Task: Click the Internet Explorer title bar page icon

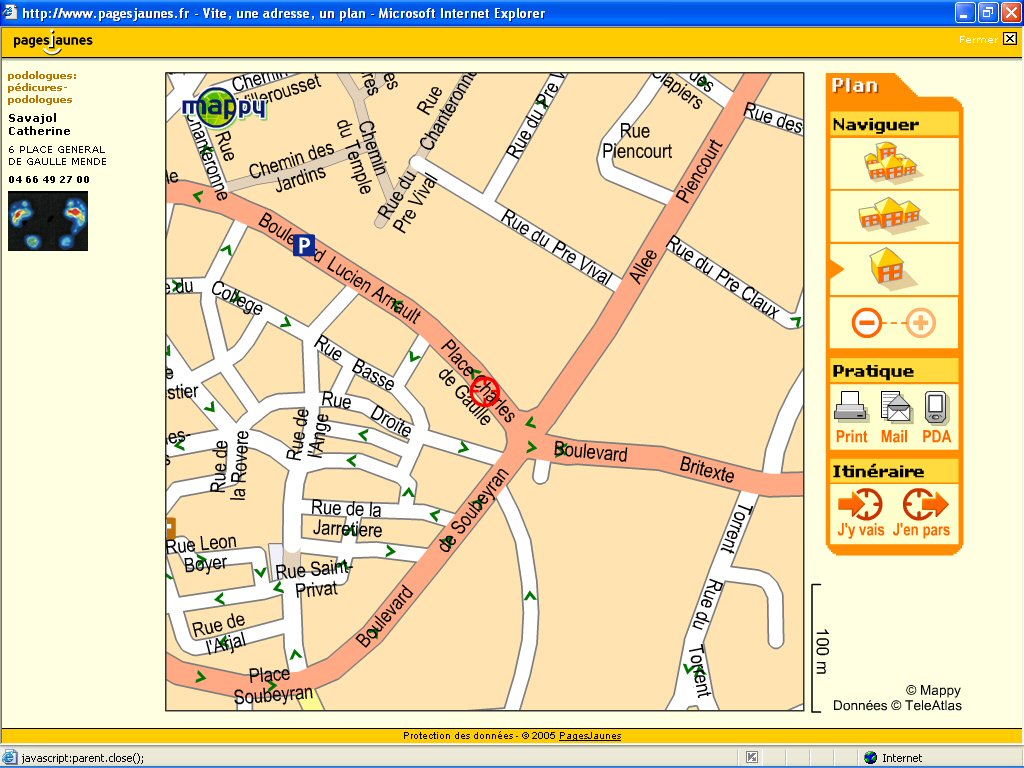Action: (x=10, y=12)
